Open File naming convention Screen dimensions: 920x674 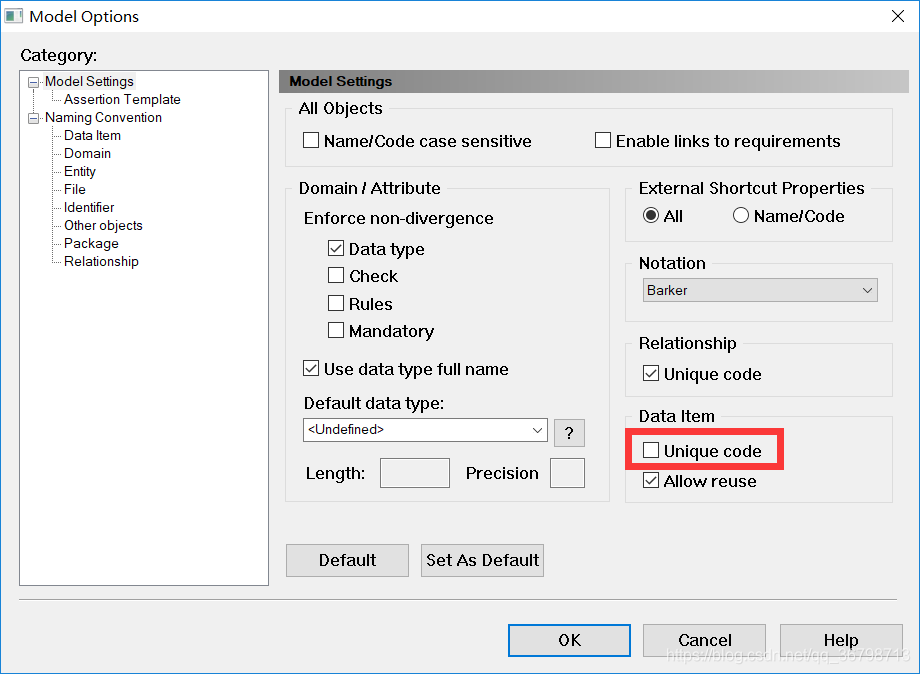click(x=75, y=189)
